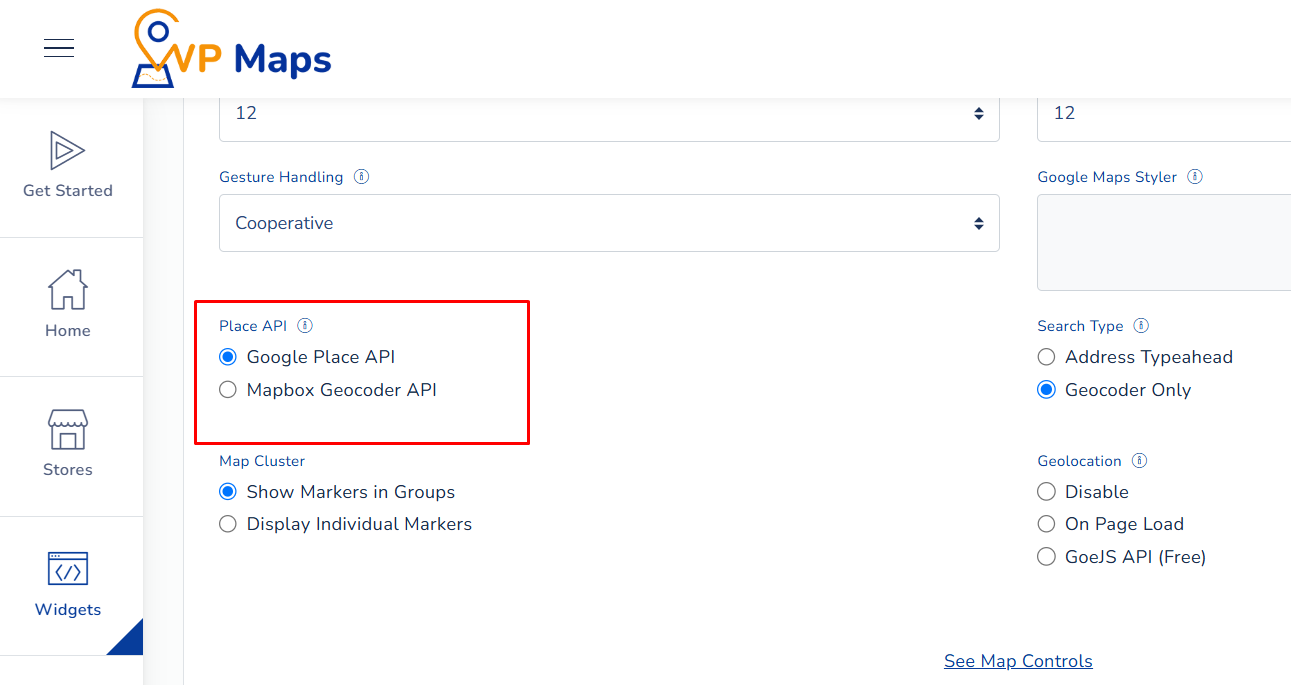Open the Place API info tooltip
This screenshot has width=1291, height=685.
tap(305, 324)
